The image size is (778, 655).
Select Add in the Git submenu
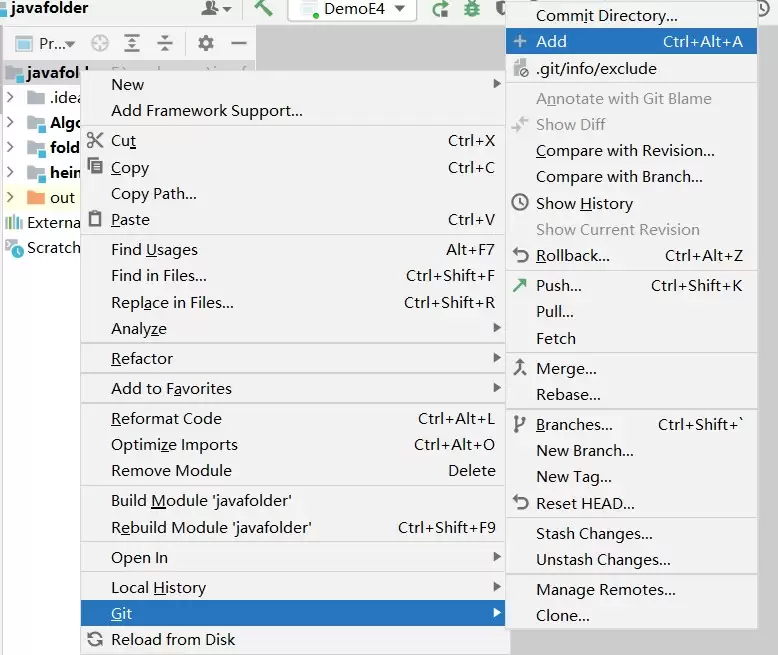tap(551, 41)
